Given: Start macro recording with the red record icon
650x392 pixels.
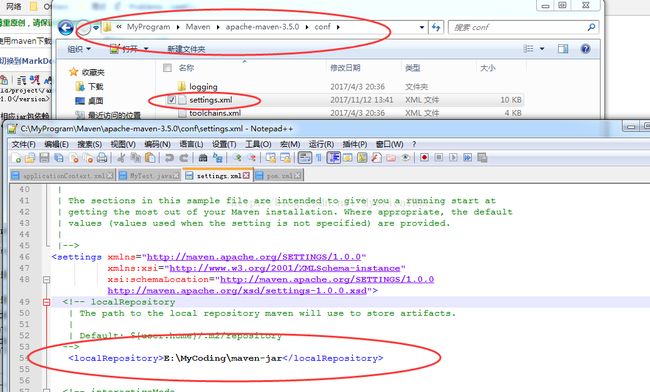Looking at the screenshot, I should click(424, 157).
